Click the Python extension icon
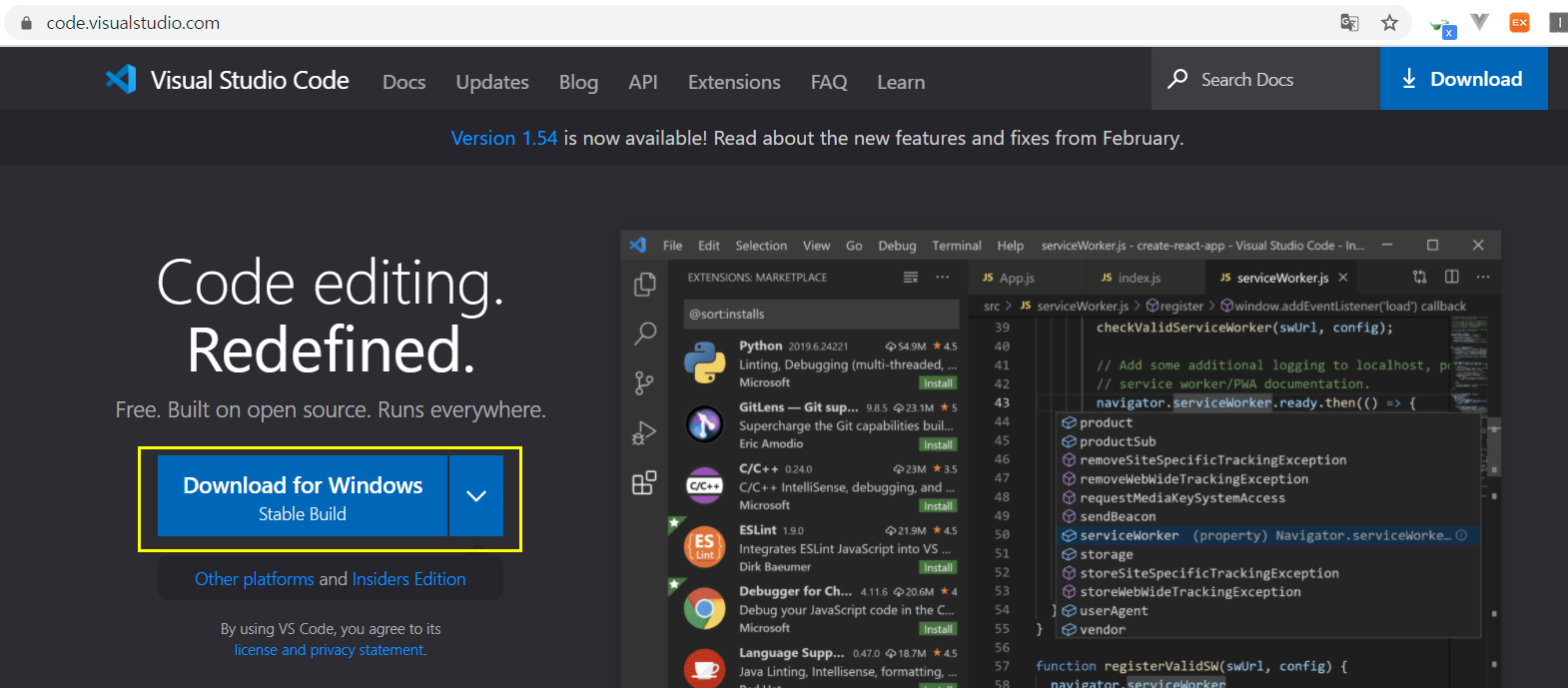 (x=704, y=362)
